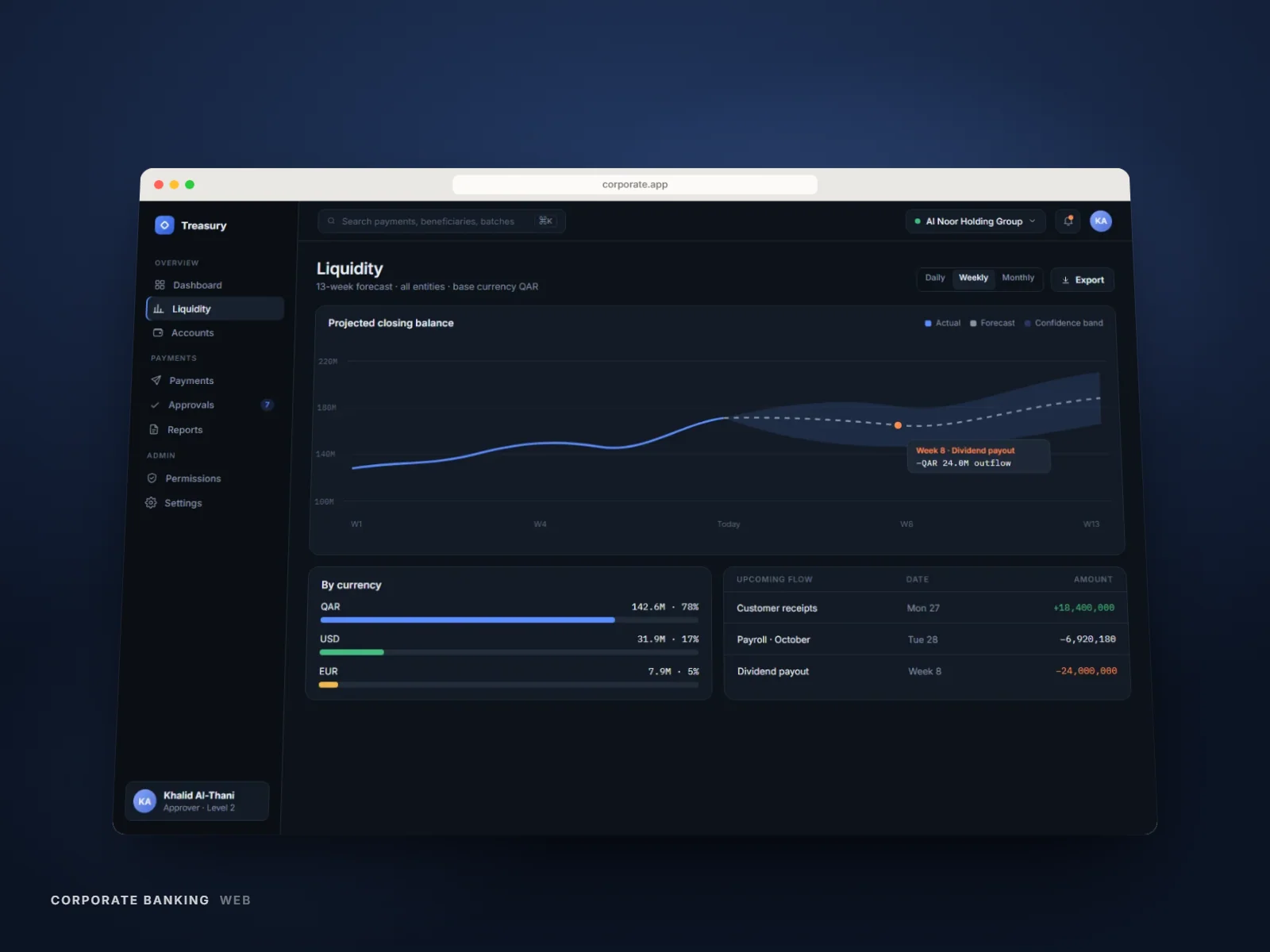Open the Permissions admin link
The image size is (1270, 952).
pos(208,478)
